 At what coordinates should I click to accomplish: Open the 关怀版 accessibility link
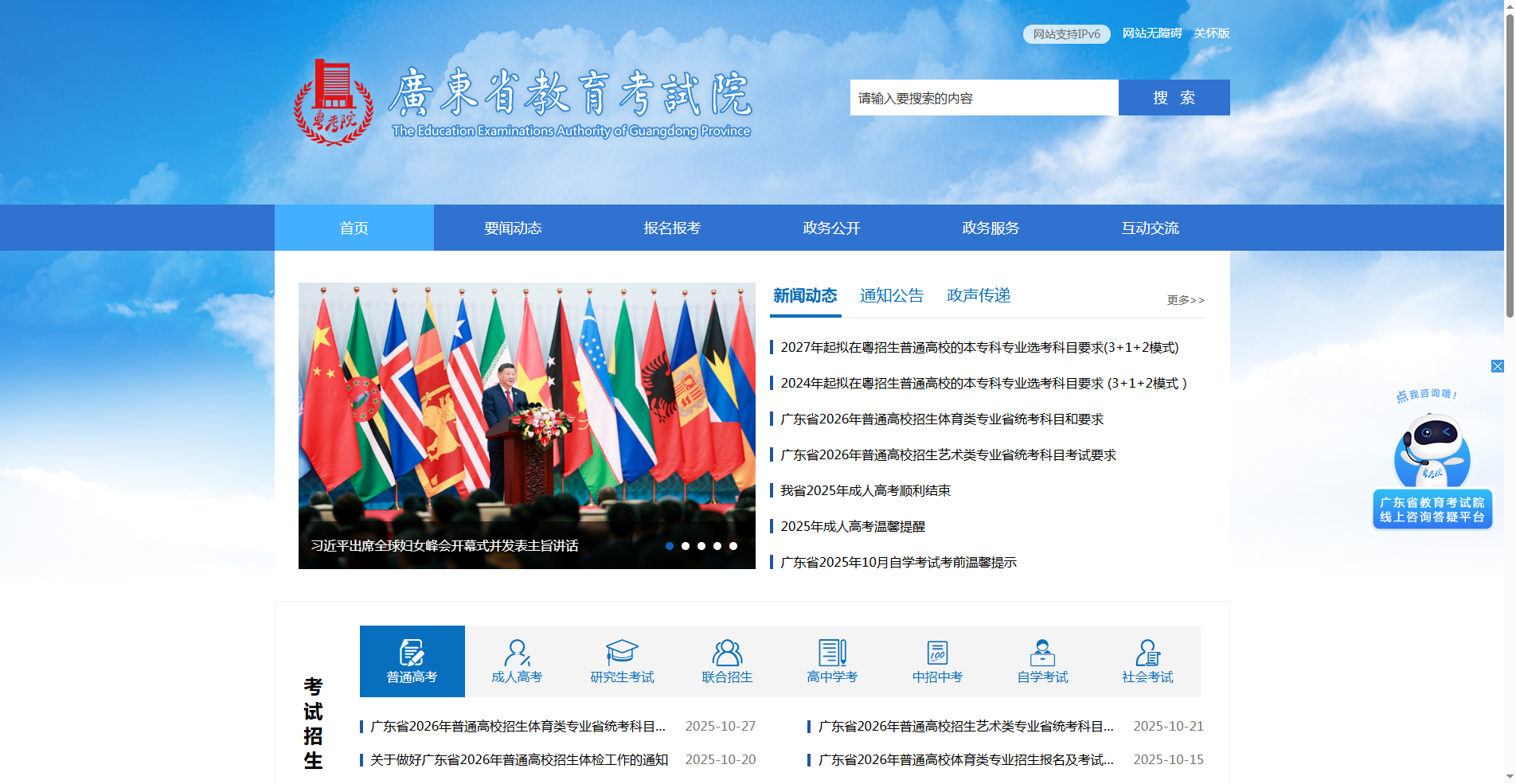click(x=1211, y=33)
